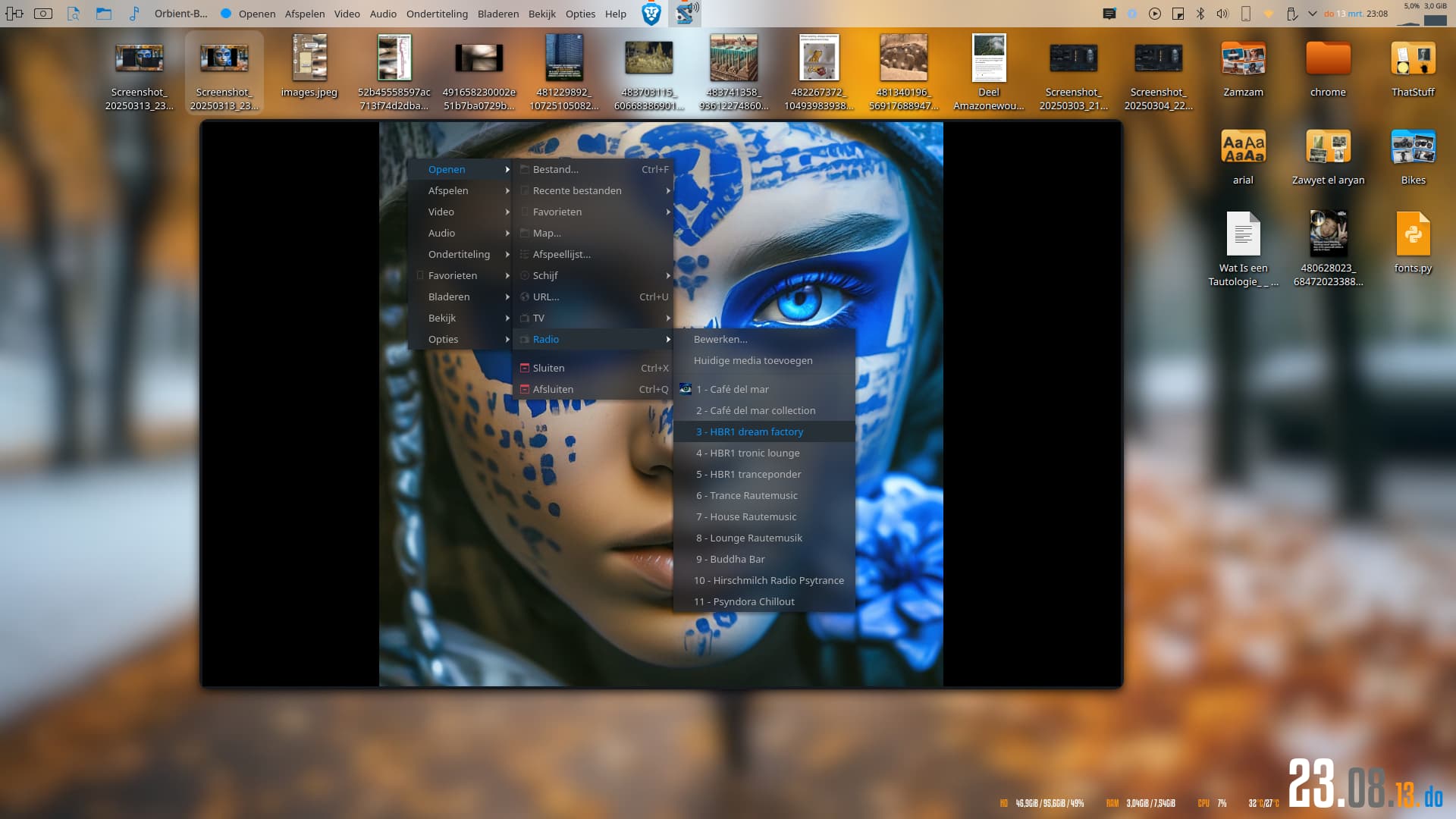The image size is (1456, 819).
Task: Open Audio in the top menu bar
Action: pos(383,14)
